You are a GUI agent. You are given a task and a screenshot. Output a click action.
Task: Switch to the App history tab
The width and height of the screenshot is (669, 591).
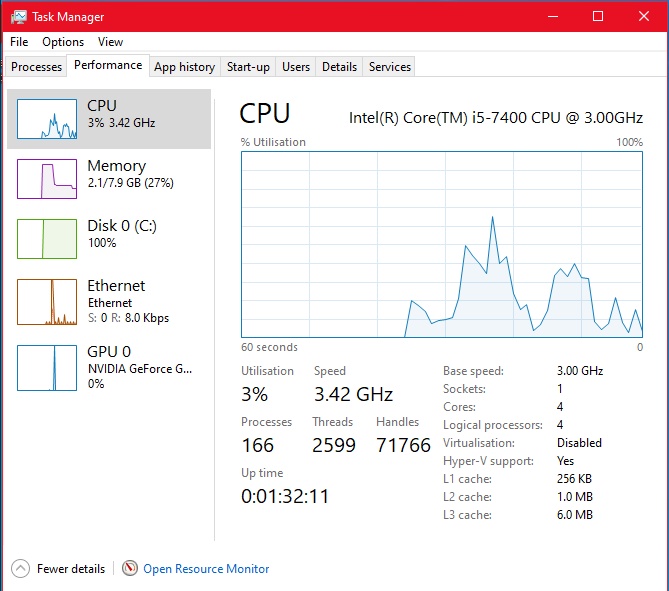(x=184, y=67)
